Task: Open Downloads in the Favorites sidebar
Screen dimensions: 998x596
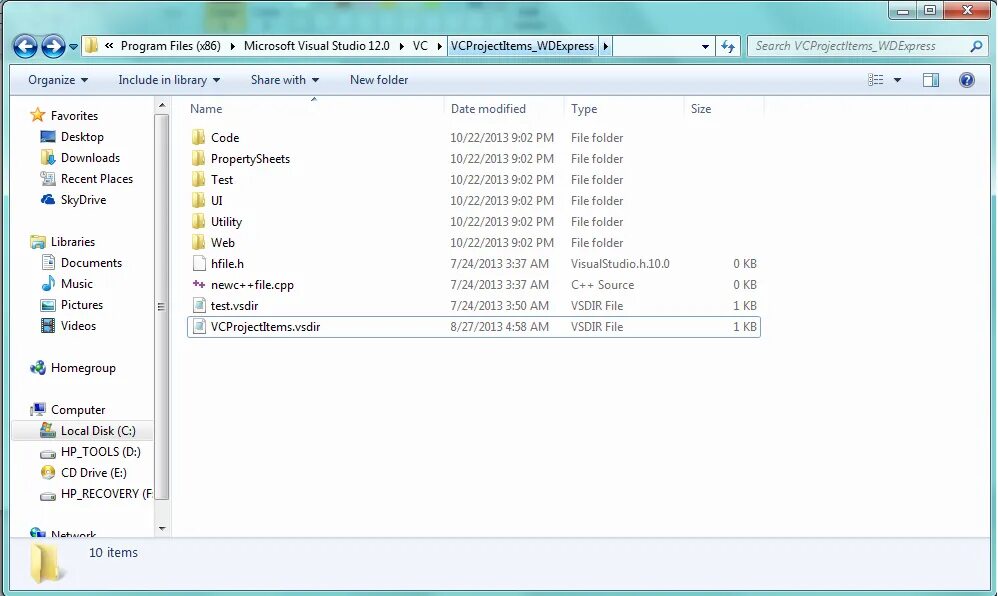Action: 90,158
